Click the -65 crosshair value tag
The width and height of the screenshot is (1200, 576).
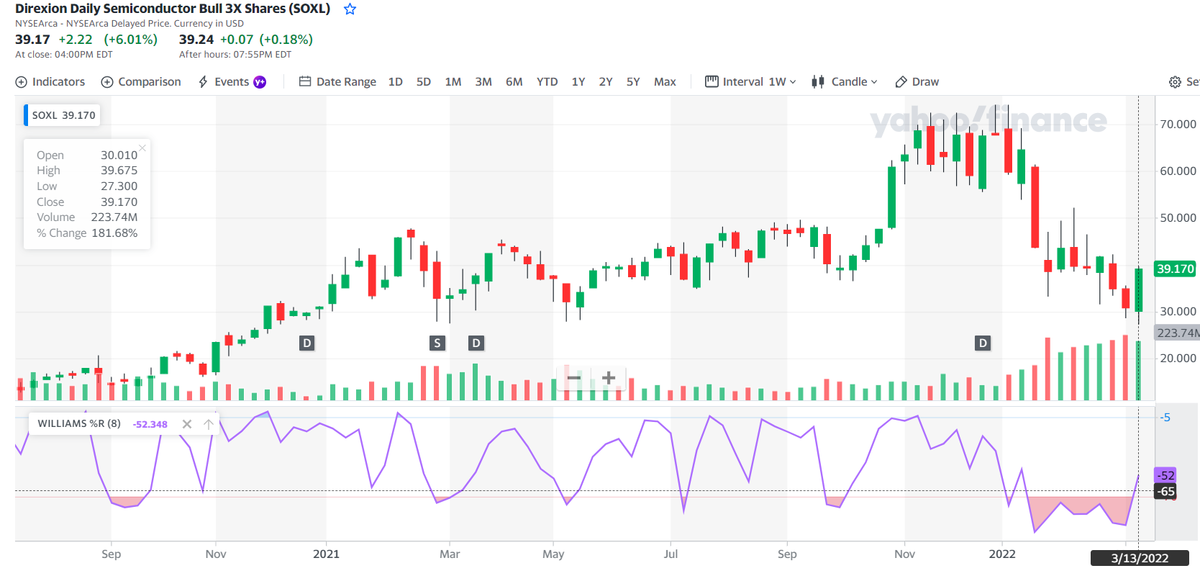pyautogui.click(x=1166, y=491)
